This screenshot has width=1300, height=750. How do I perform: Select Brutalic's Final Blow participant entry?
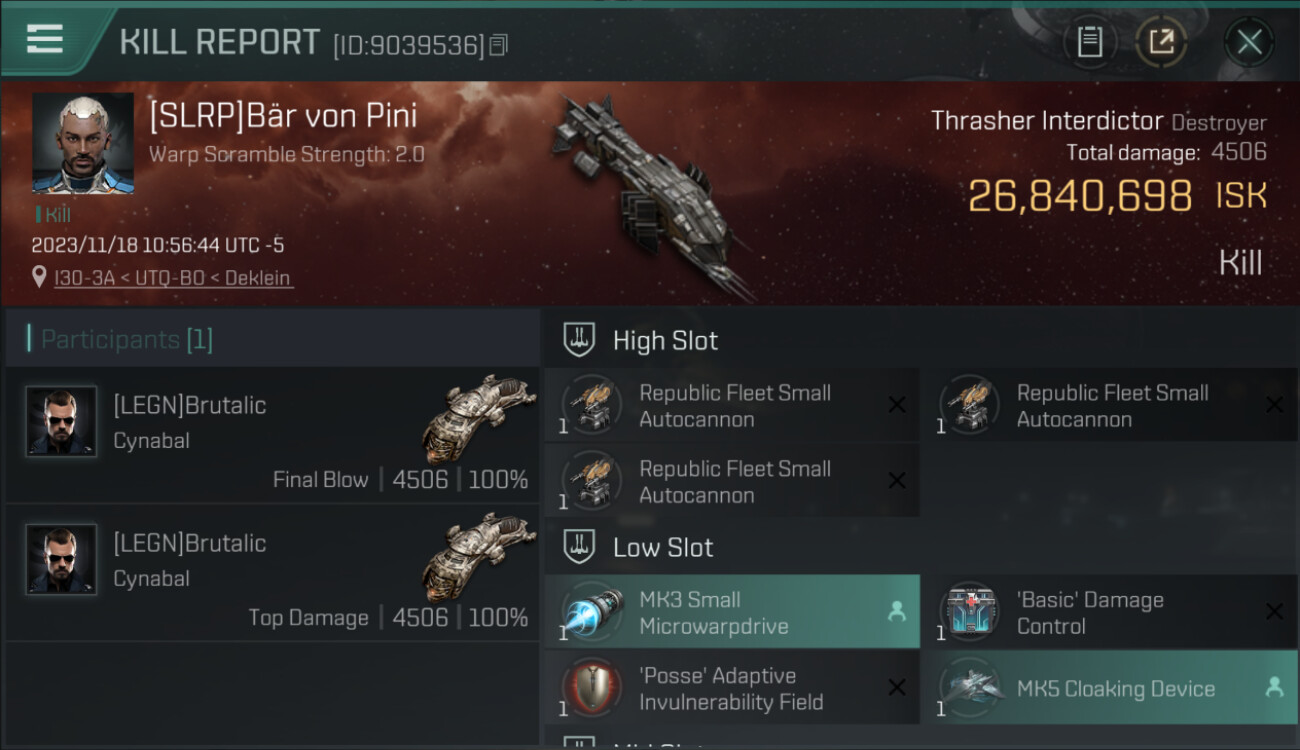pos(272,435)
